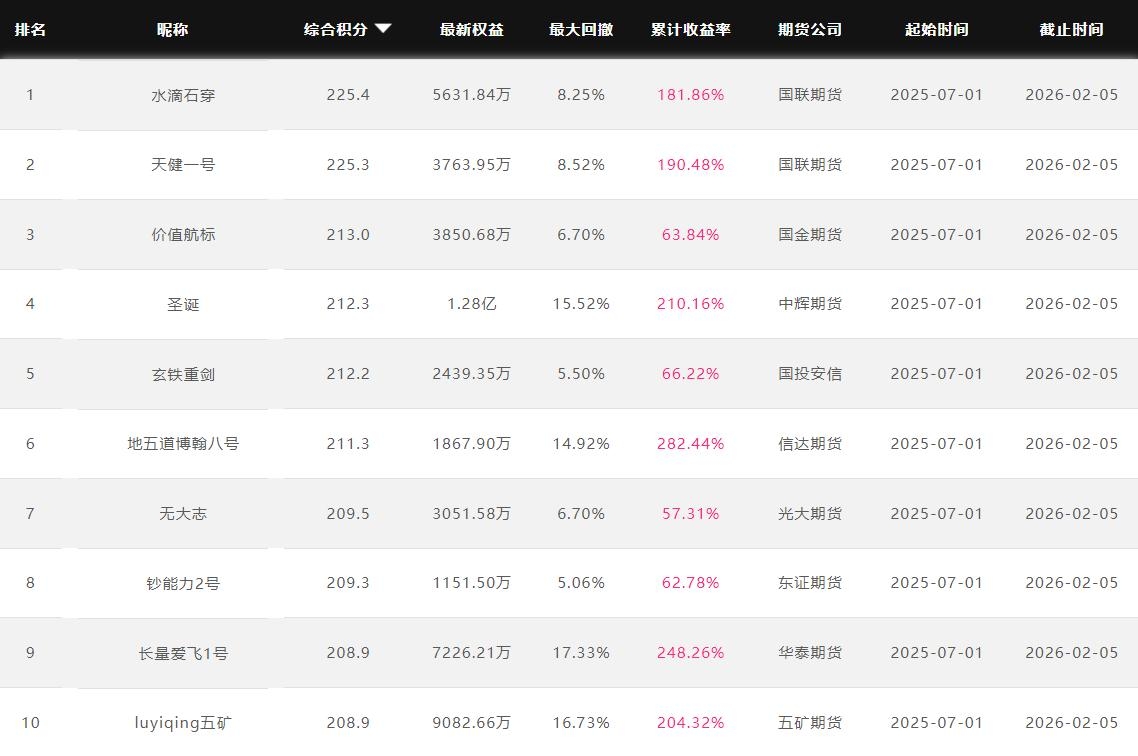Open the 天健一号 nickname link
Viewport: 1138px width, 756px height.
(x=183, y=165)
